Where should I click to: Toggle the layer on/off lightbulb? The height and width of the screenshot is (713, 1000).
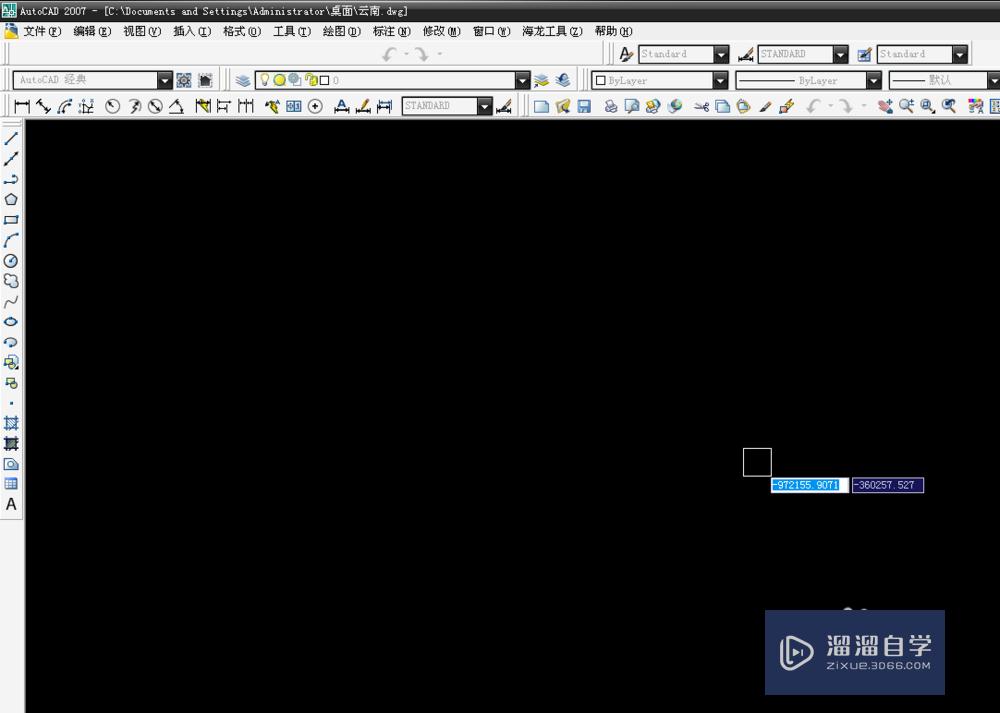[x=265, y=81]
